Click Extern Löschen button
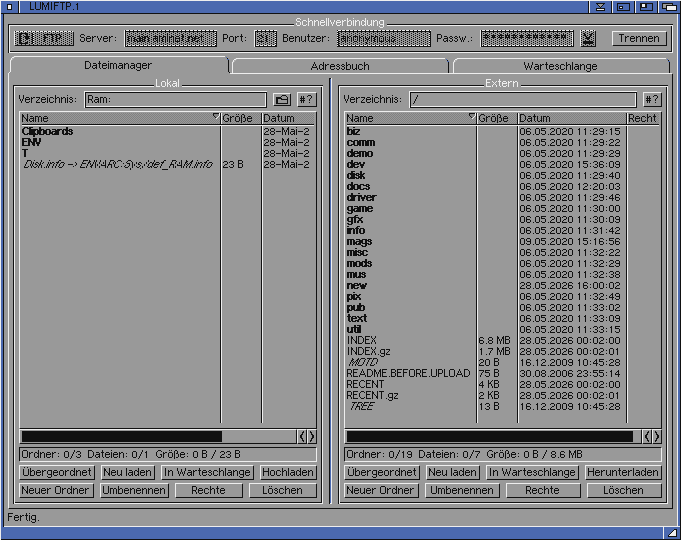 [624, 490]
